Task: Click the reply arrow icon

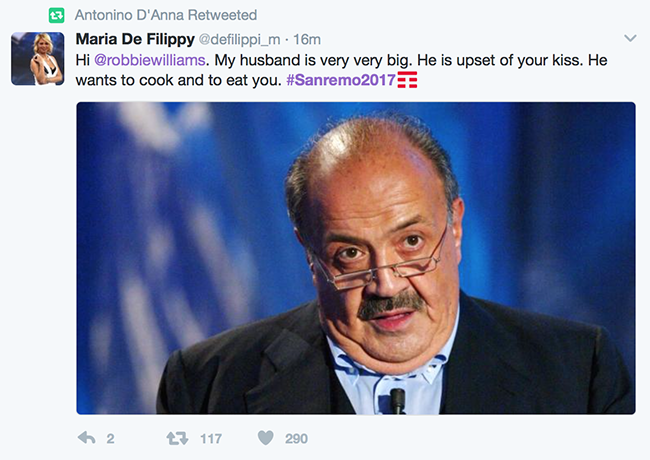Action: 87,438
